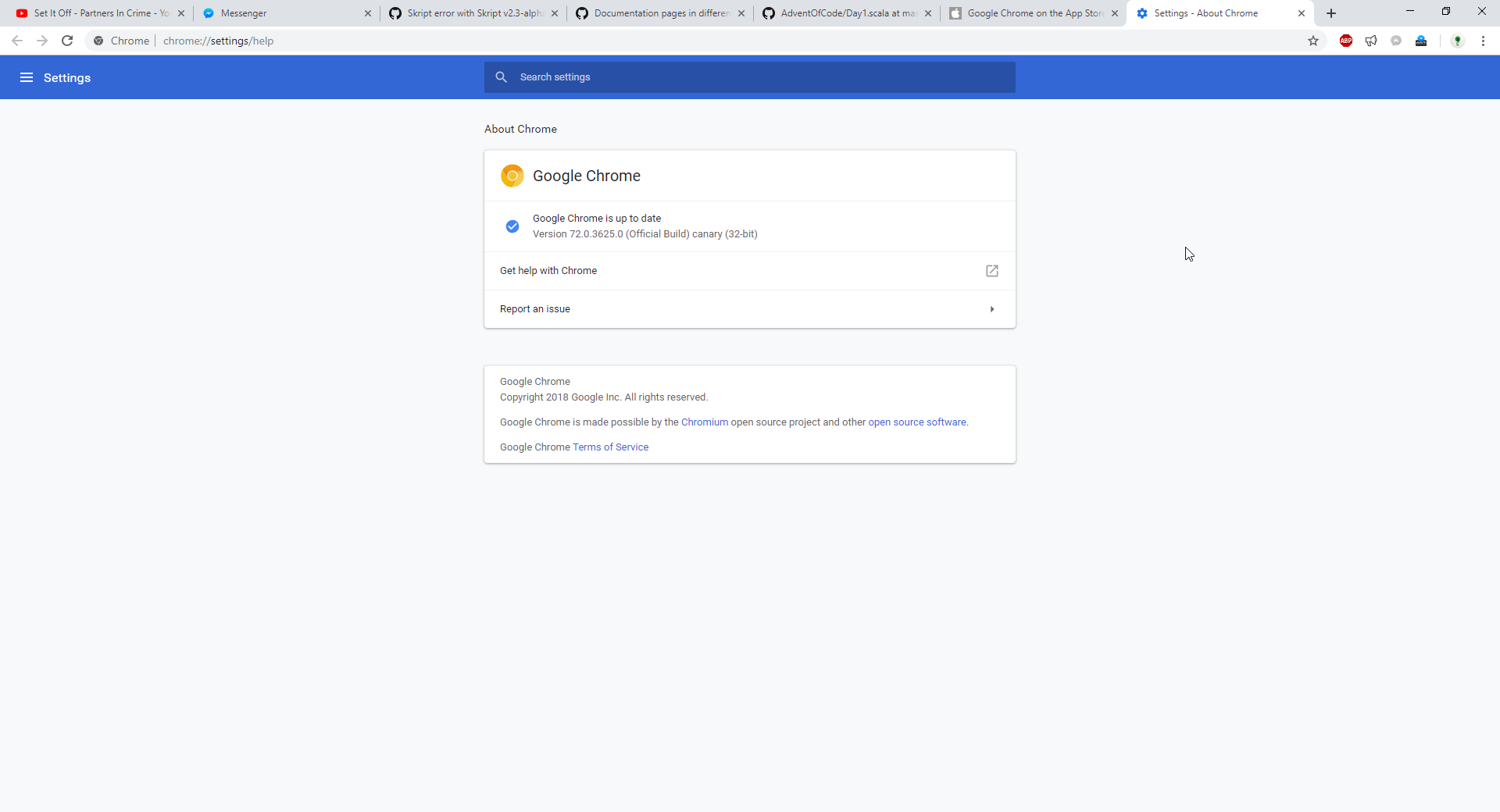Open the Settings hamburger menu

(x=27, y=77)
